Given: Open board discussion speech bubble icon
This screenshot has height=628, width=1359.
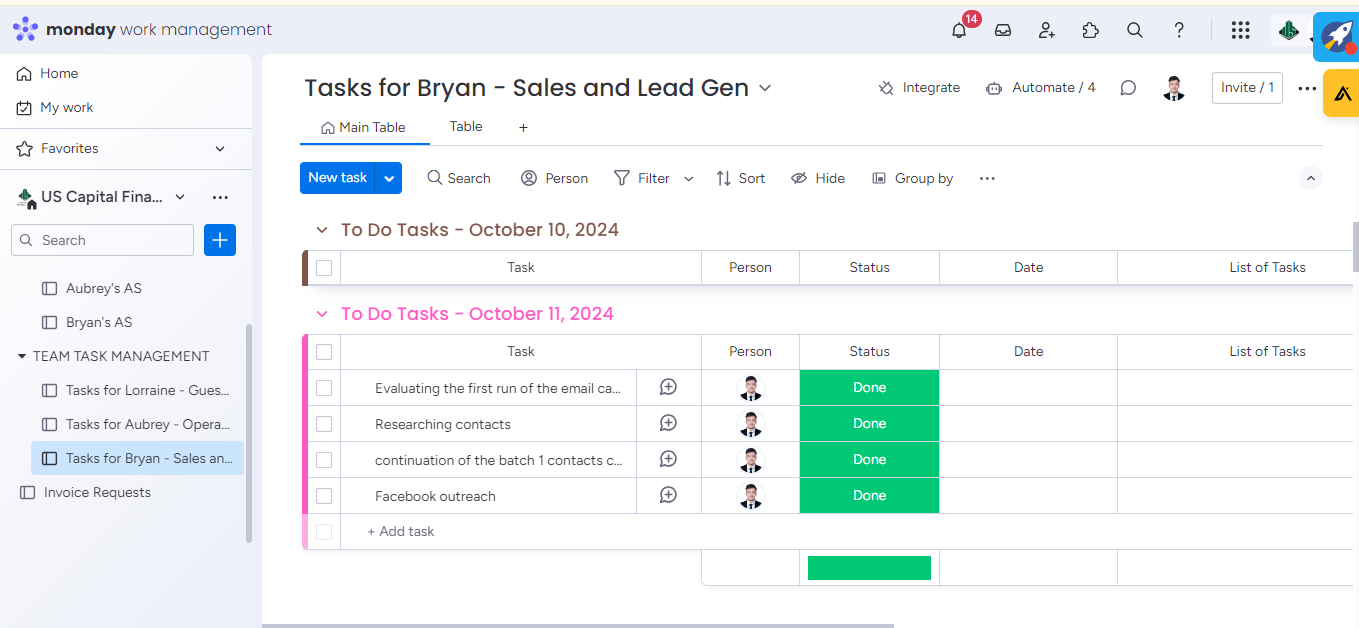Looking at the screenshot, I should pos(1128,88).
